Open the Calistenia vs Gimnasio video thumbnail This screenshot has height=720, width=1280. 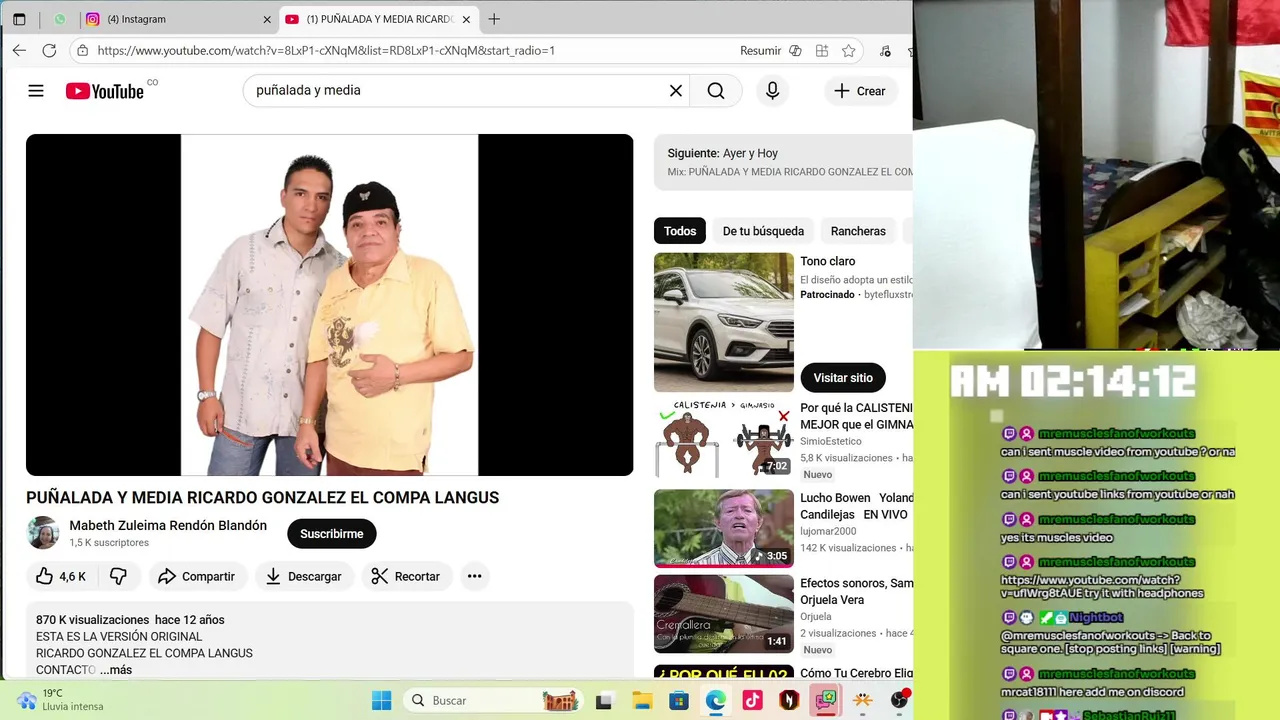[x=724, y=439]
